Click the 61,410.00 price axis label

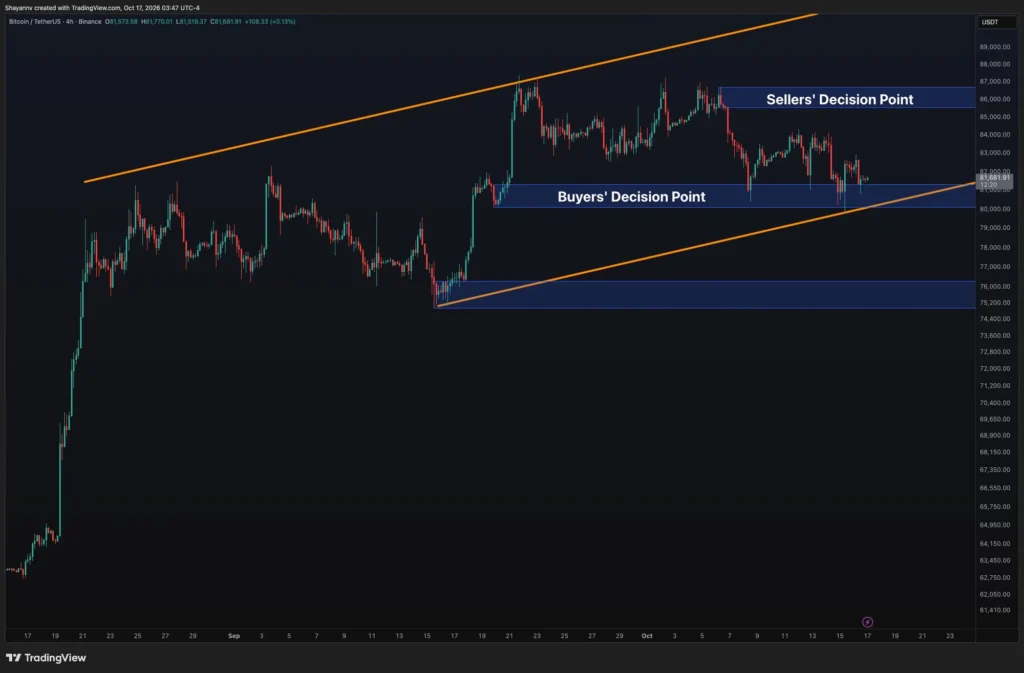coord(995,610)
